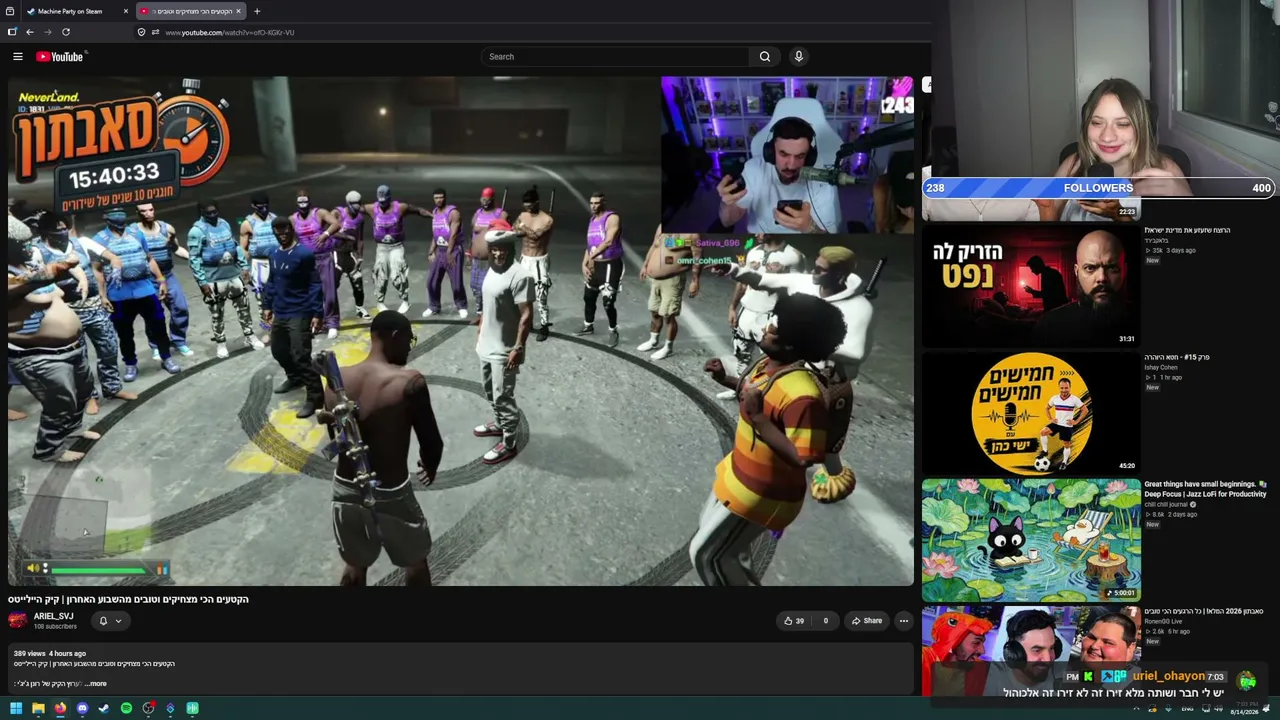Open Steam from the taskbar
This screenshot has height=720, width=1280.
coord(104,709)
